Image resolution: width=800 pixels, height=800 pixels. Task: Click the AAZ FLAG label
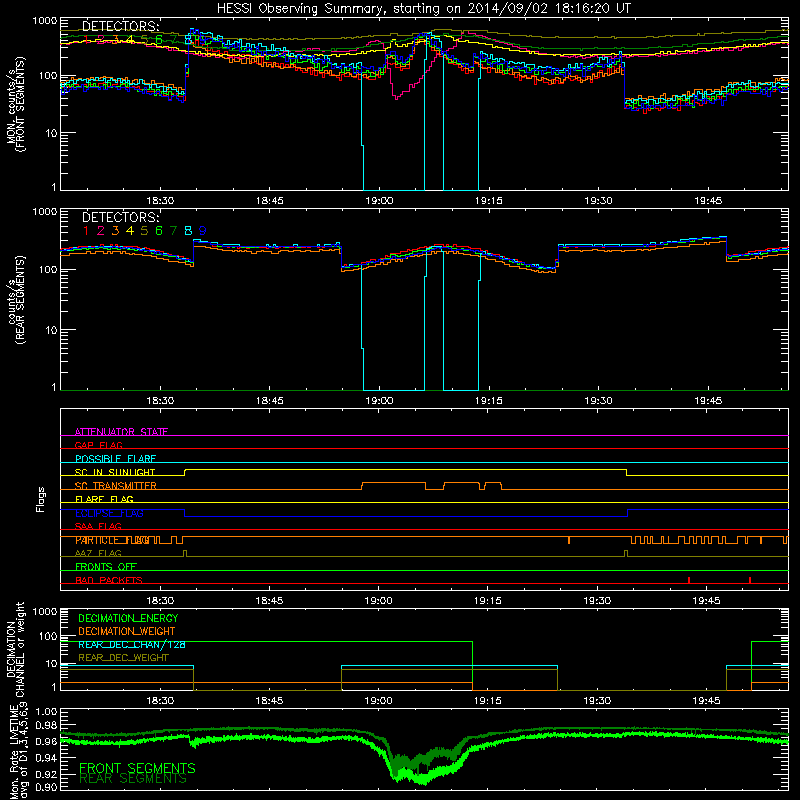click(x=98, y=553)
